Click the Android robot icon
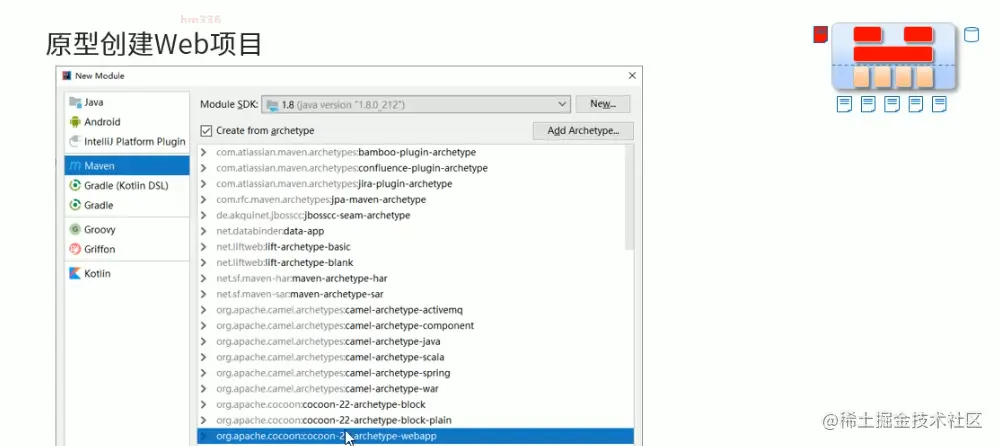 [75, 122]
